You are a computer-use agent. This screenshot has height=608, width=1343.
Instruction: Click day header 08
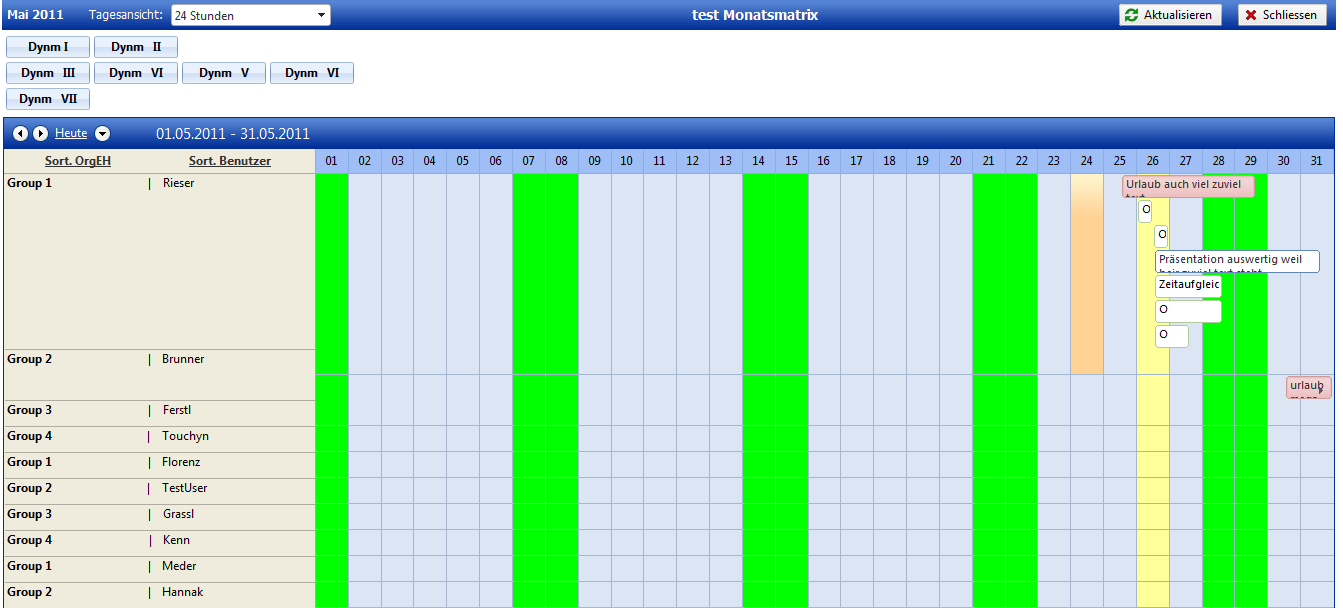tap(561, 161)
